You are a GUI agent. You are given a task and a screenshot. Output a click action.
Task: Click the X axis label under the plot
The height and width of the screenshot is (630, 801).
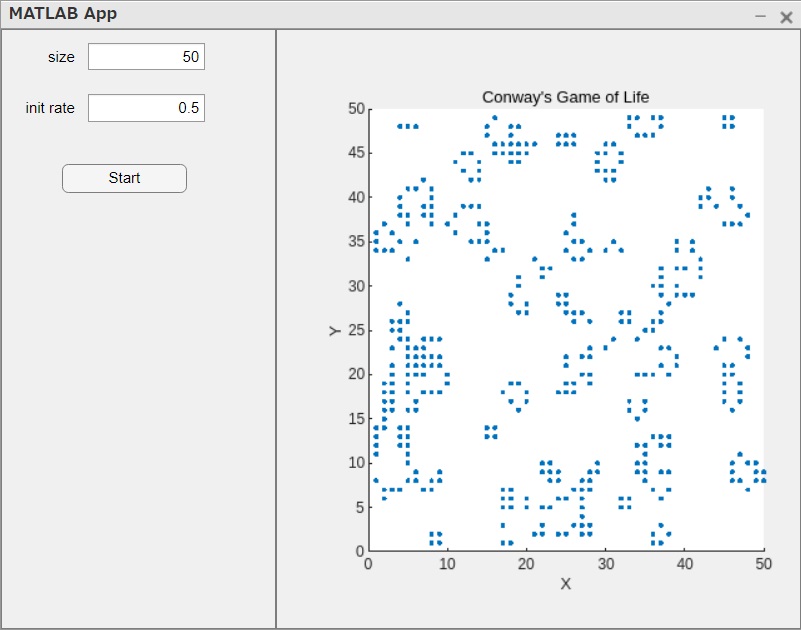click(x=566, y=584)
